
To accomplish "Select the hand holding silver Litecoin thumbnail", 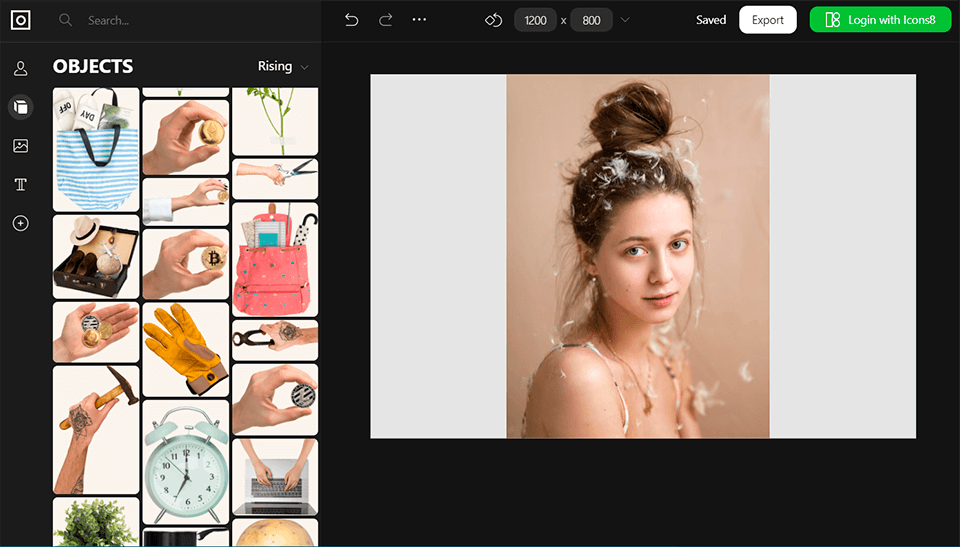I will pos(275,399).
